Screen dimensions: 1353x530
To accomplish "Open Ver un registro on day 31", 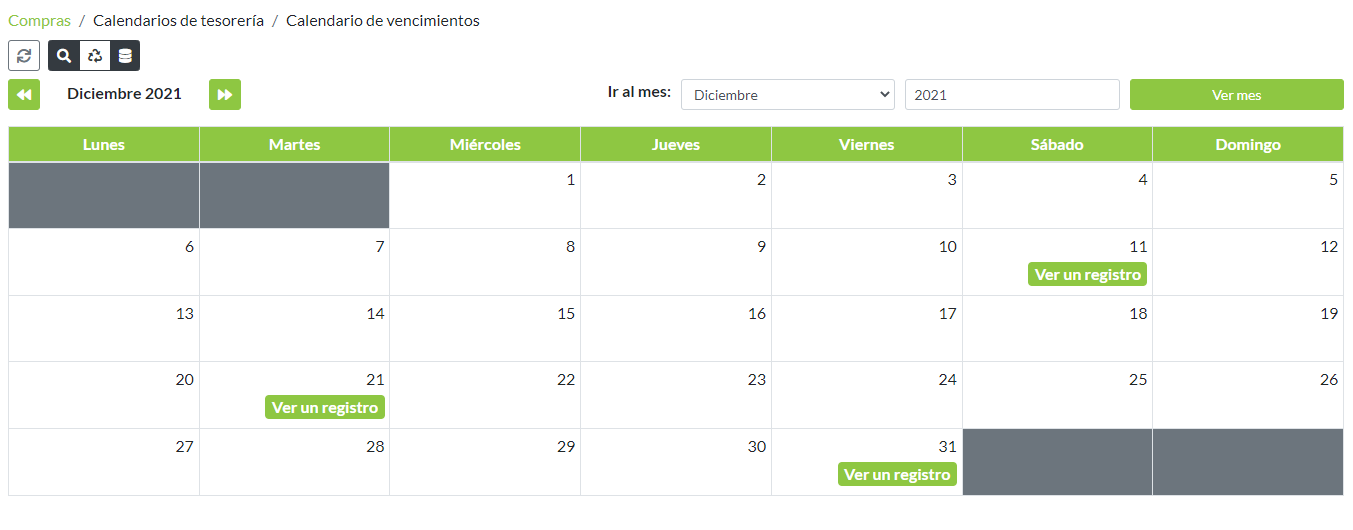I will point(897,474).
